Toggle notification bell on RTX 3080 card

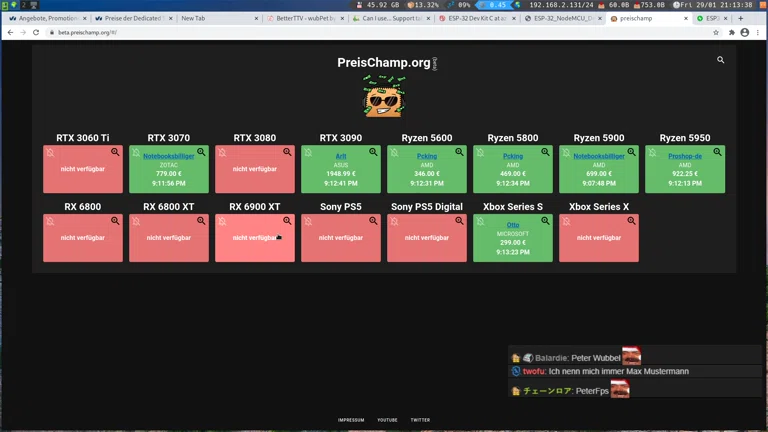[x=222, y=153]
